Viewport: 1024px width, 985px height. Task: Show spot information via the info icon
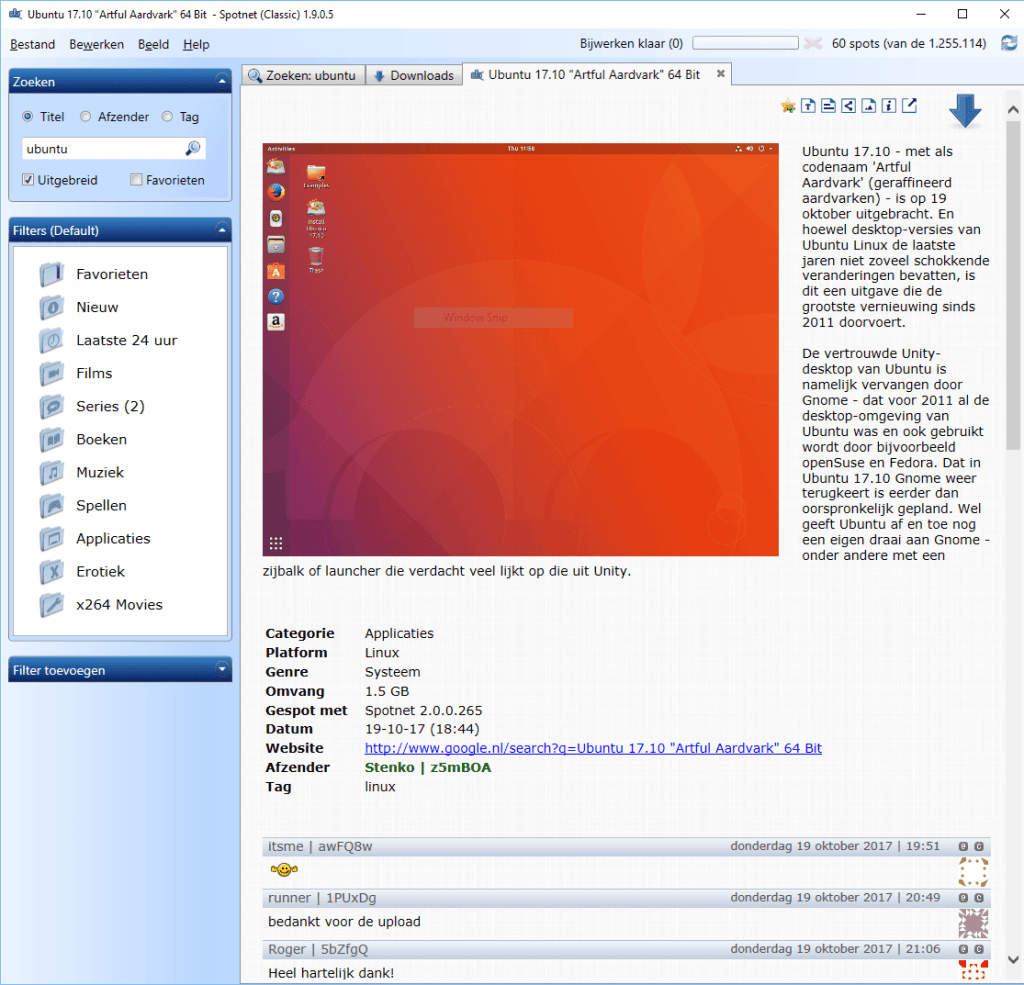pyautogui.click(x=888, y=105)
